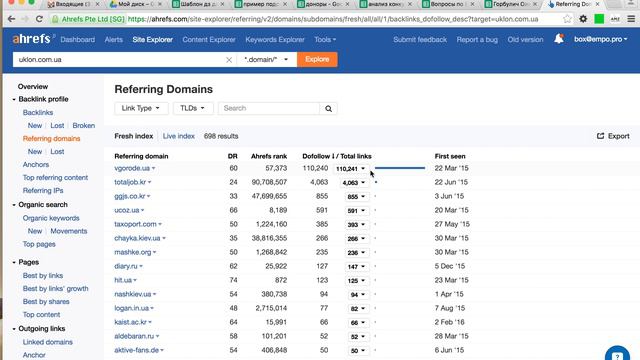
Task: Open the hit.ua referring domain
Action: click(123, 280)
